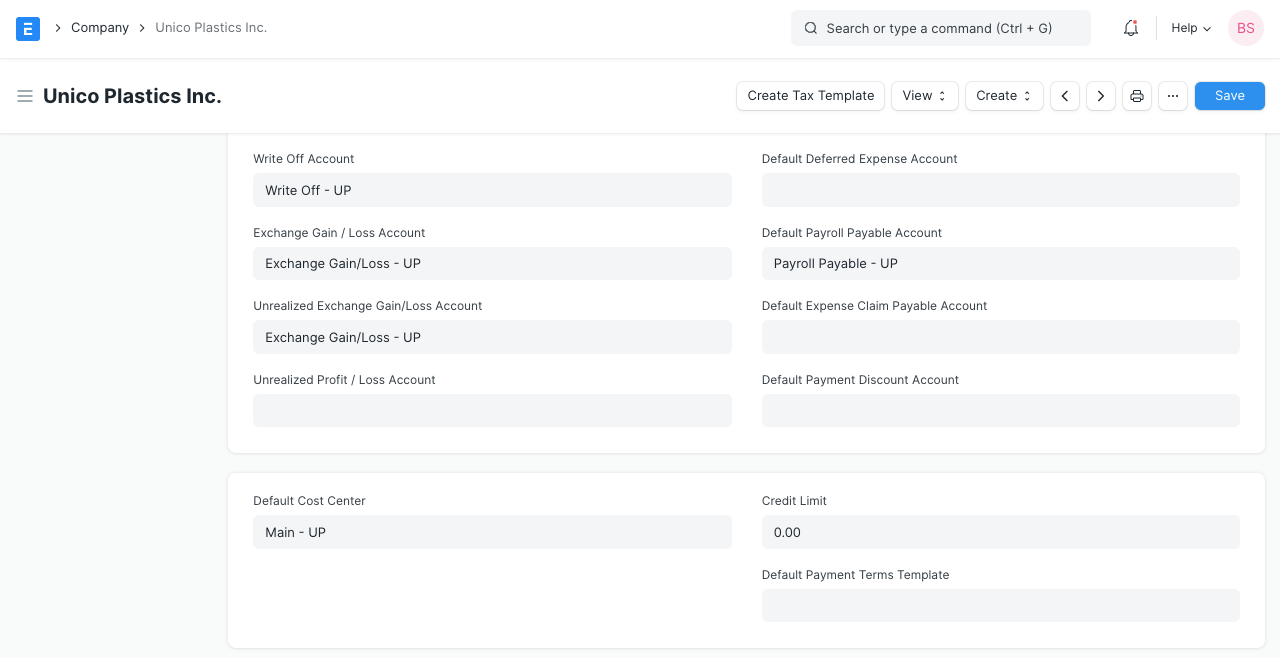Toggle the sidebar hamburger menu
This screenshot has width=1280, height=658.
pyautogui.click(x=25, y=96)
